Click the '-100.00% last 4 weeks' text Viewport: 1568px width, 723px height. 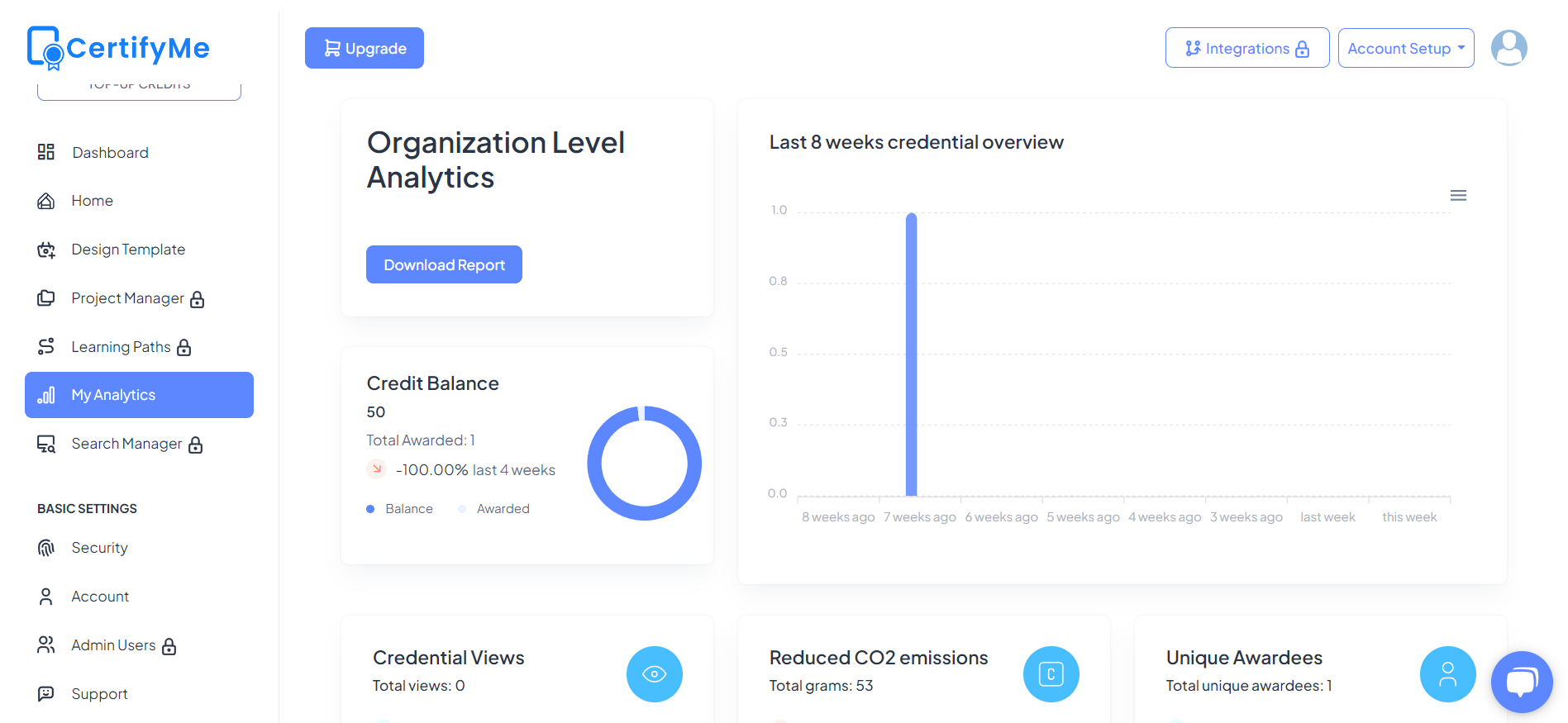coord(475,470)
